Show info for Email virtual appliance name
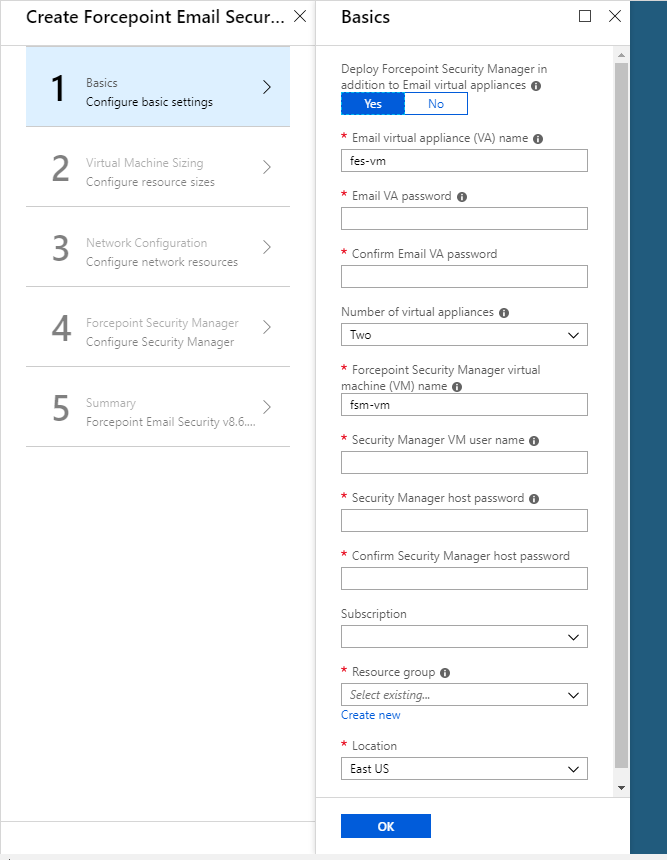The height and width of the screenshot is (860, 667). (538, 139)
